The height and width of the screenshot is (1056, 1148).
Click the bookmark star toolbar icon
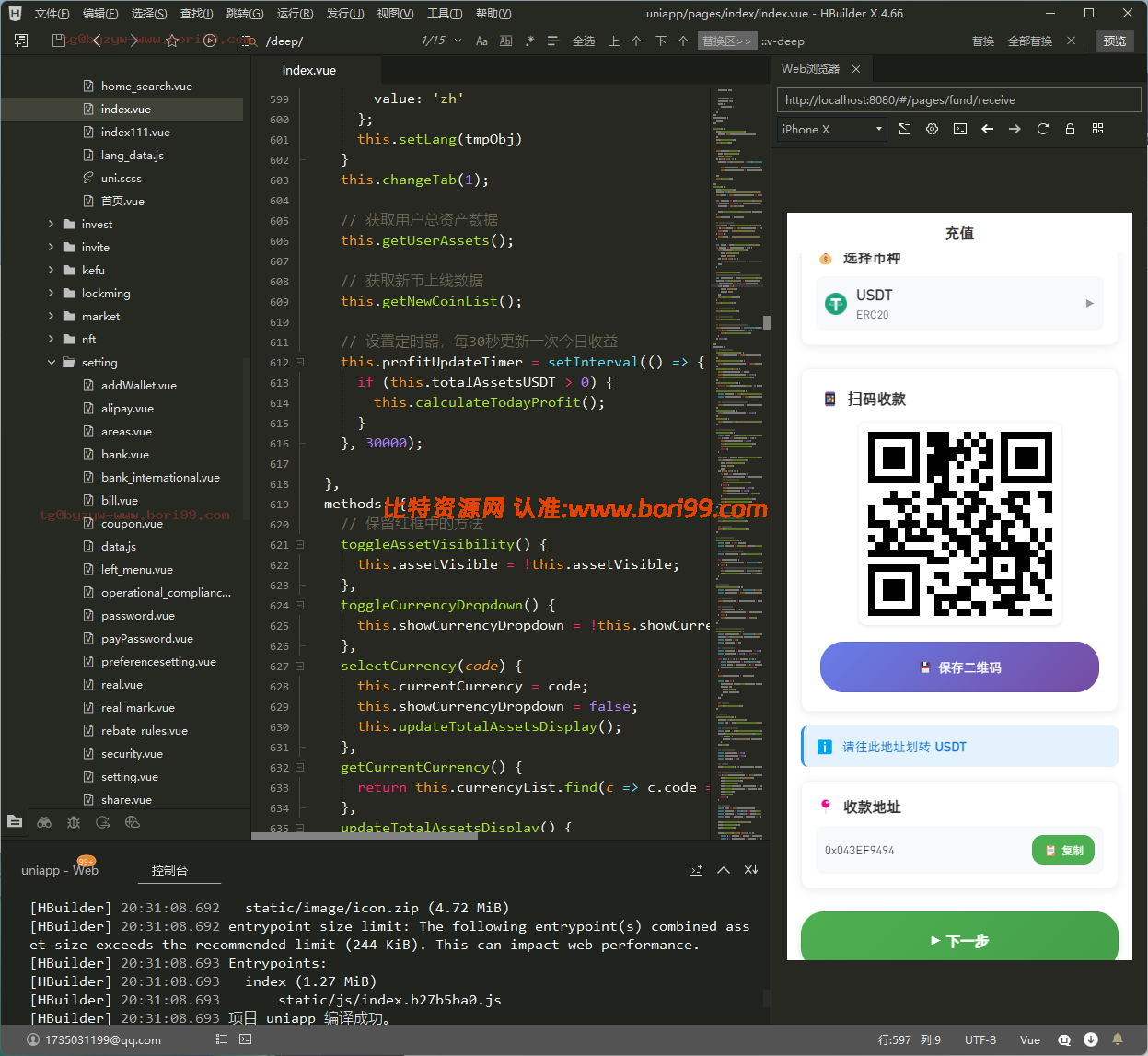pos(172,41)
